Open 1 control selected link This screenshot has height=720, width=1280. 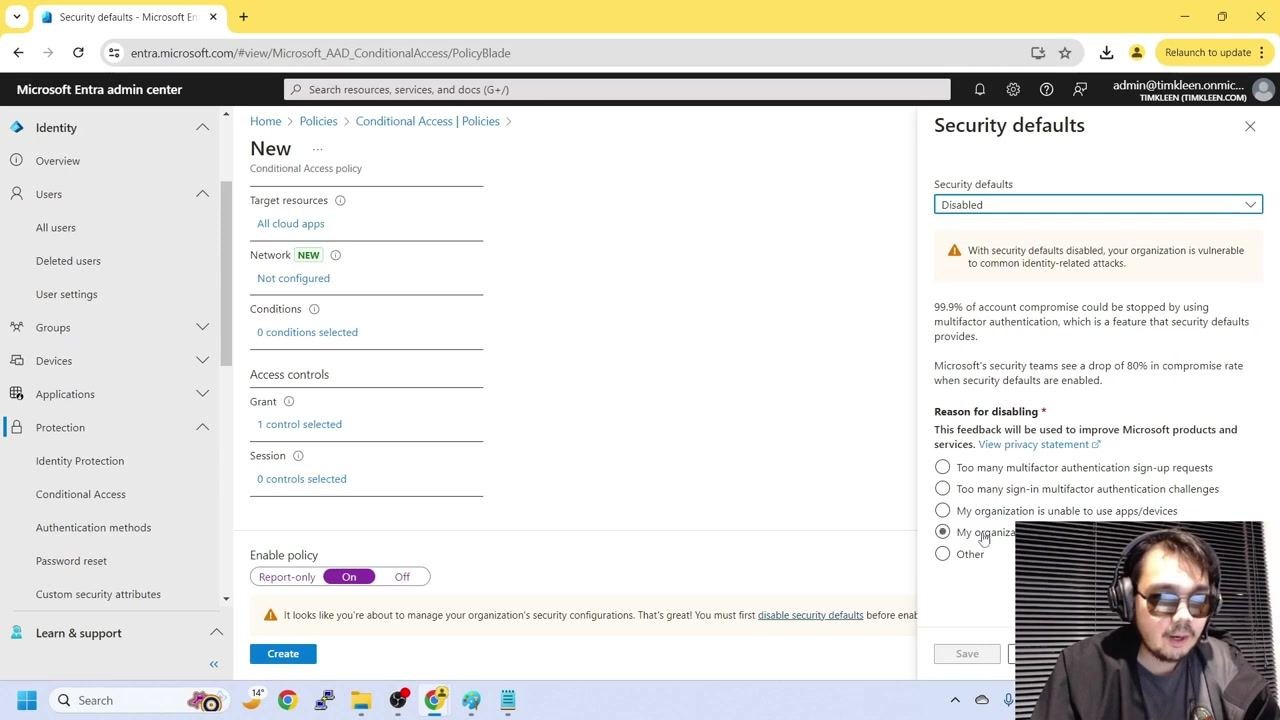pyautogui.click(x=299, y=424)
